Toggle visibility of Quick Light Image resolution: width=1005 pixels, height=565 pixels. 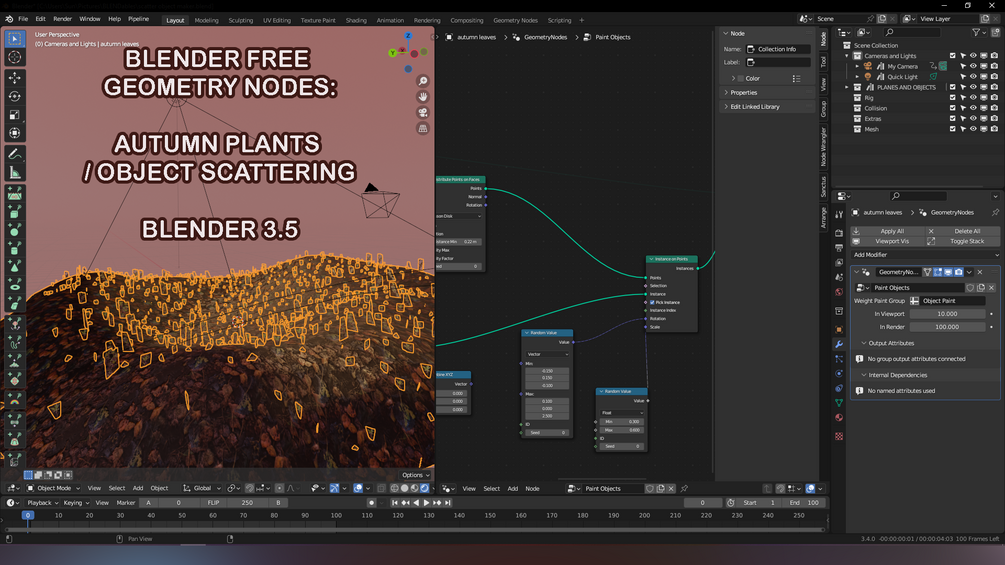[973, 77]
